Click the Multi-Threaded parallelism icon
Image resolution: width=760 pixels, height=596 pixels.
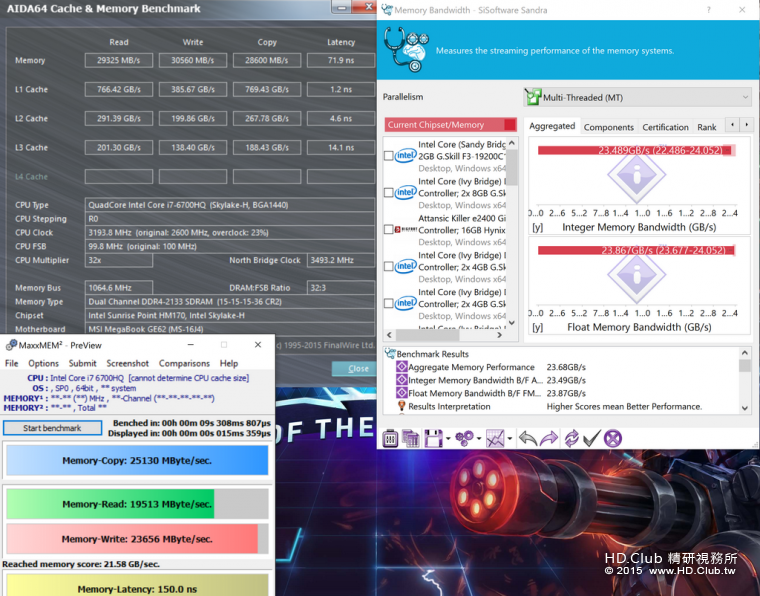[533, 97]
